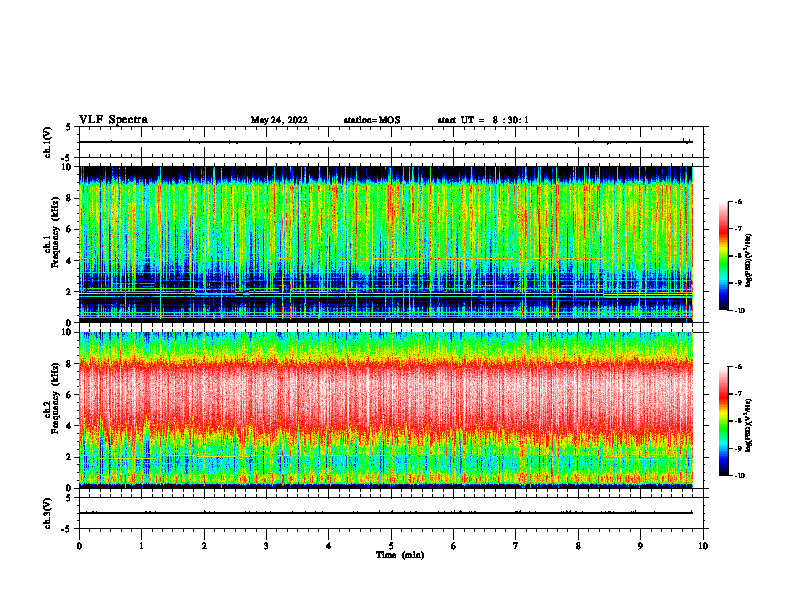The height and width of the screenshot is (612, 792).
Task: Click the "ch.1(V)" voltage axis label
Action: point(47,142)
